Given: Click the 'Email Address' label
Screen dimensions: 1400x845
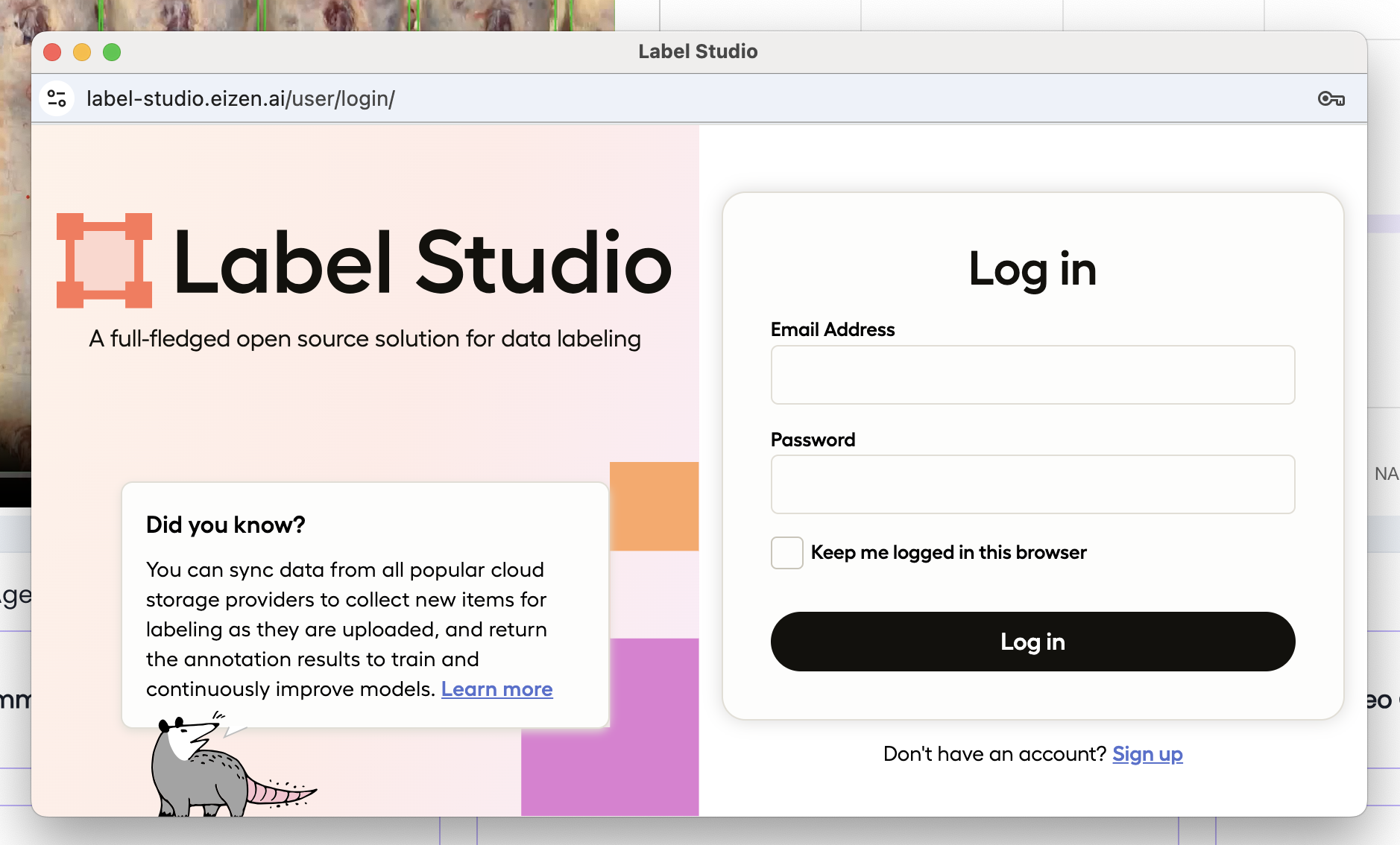Looking at the screenshot, I should click(x=833, y=329).
